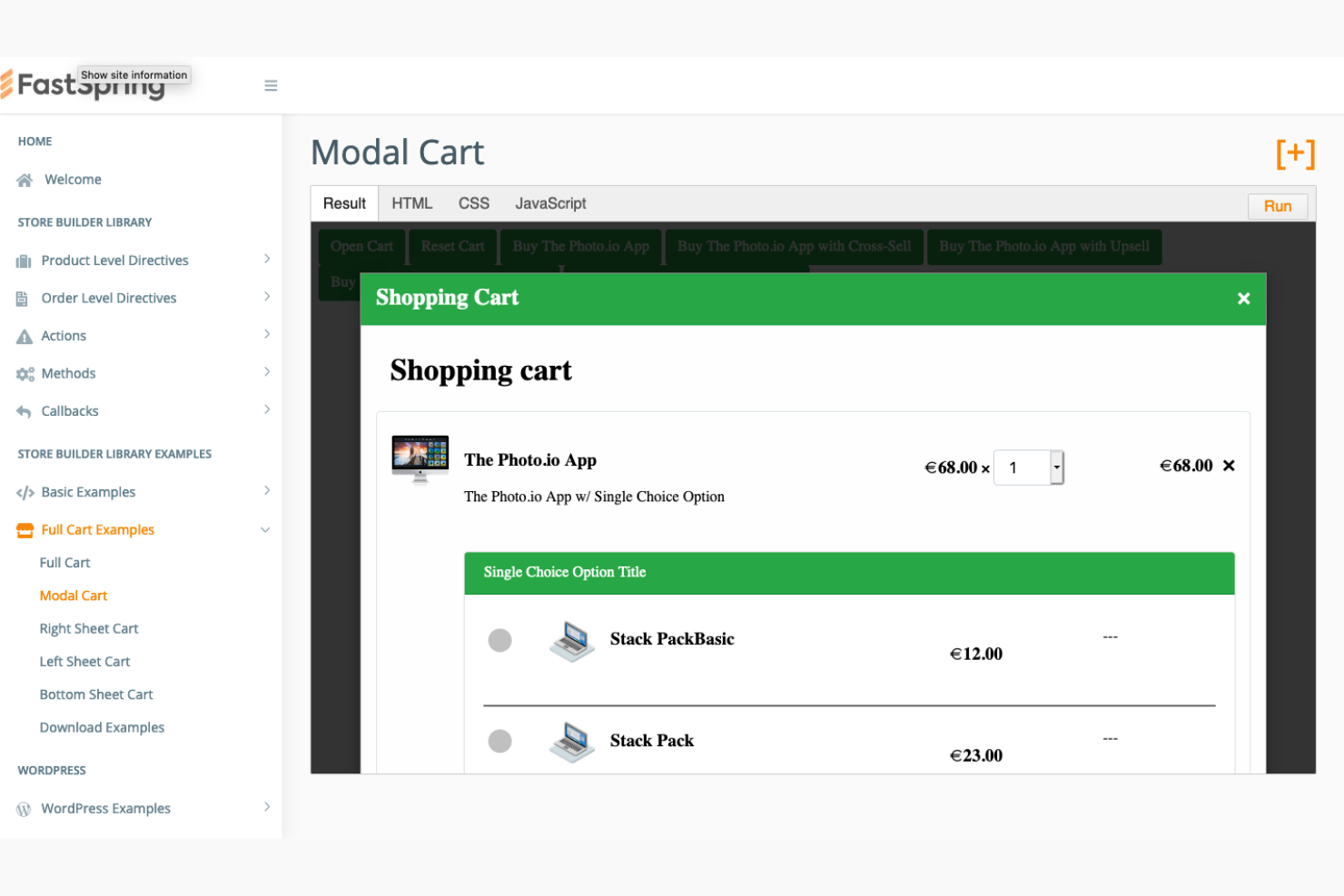Click the Product Level Directives icon

coord(24,261)
